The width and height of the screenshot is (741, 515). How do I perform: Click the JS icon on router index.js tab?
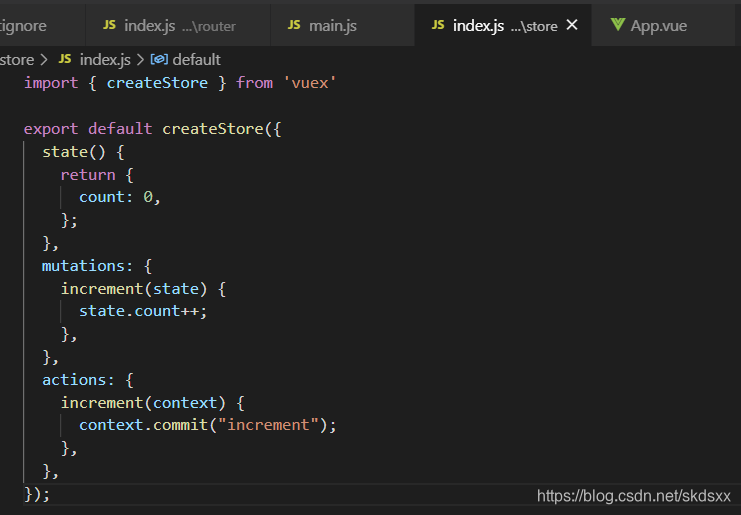tap(109, 25)
